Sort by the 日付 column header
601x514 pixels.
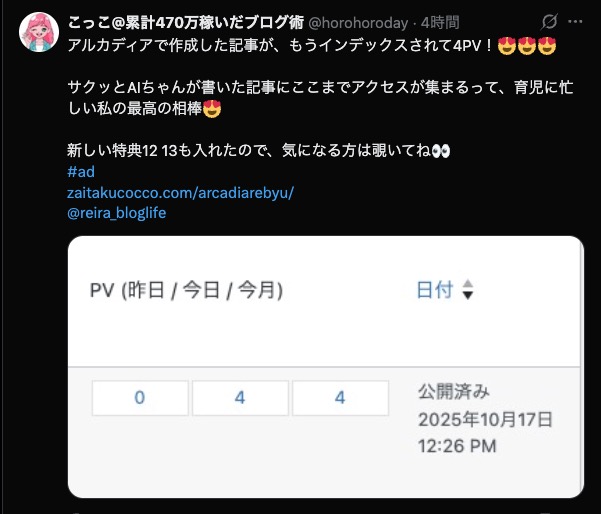[434, 290]
